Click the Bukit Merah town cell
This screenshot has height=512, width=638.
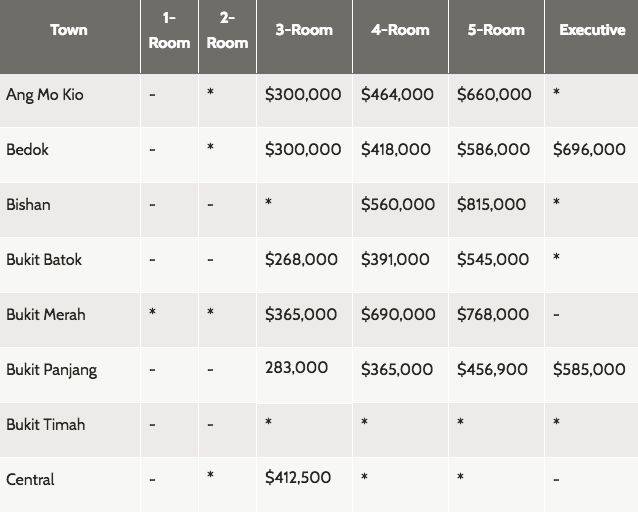pos(45,315)
